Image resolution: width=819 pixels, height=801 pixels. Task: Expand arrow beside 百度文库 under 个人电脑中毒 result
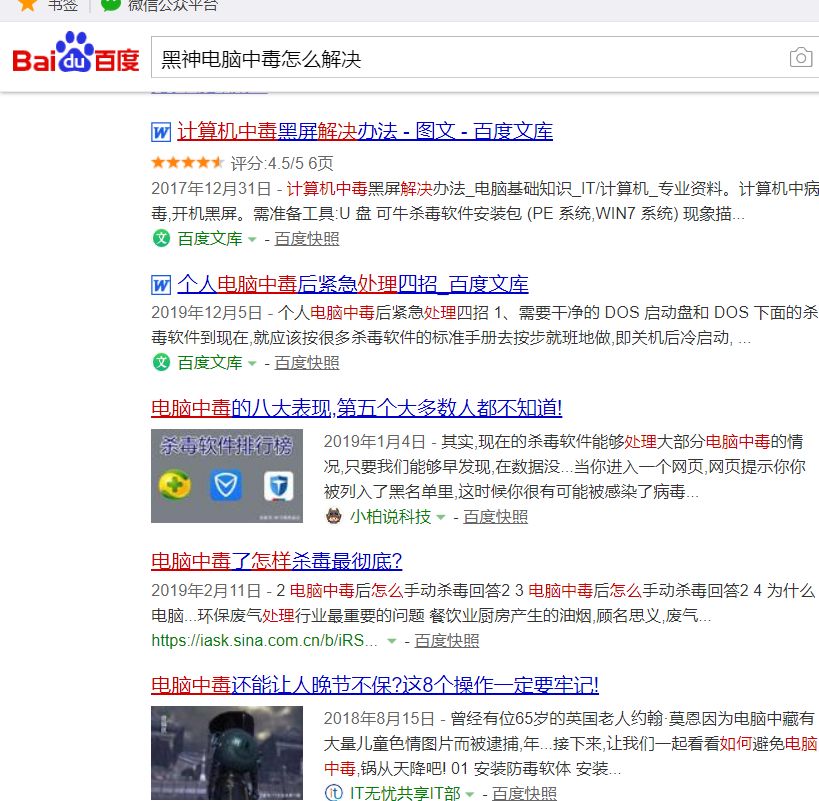click(252, 363)
